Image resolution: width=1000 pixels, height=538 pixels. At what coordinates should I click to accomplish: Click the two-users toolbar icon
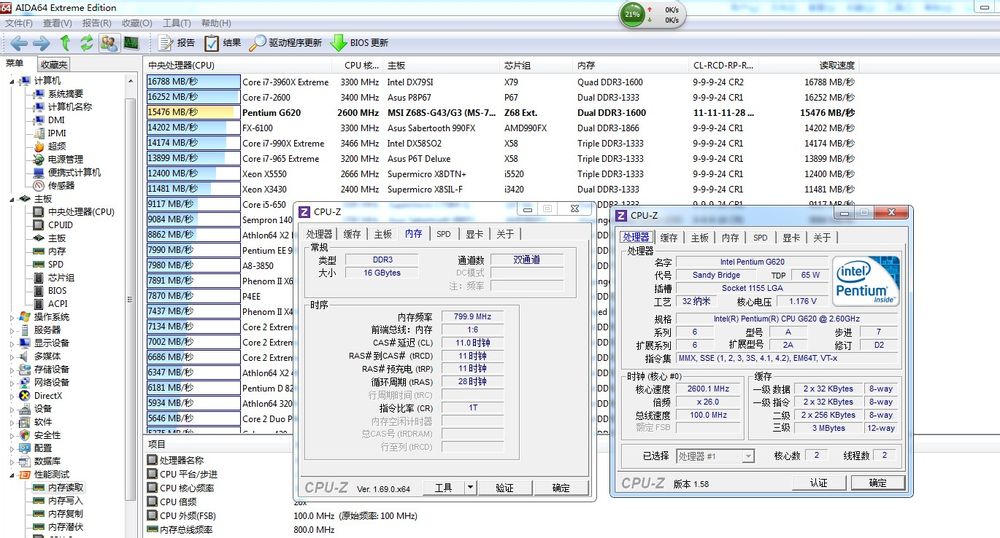click(x=109, y=43)
